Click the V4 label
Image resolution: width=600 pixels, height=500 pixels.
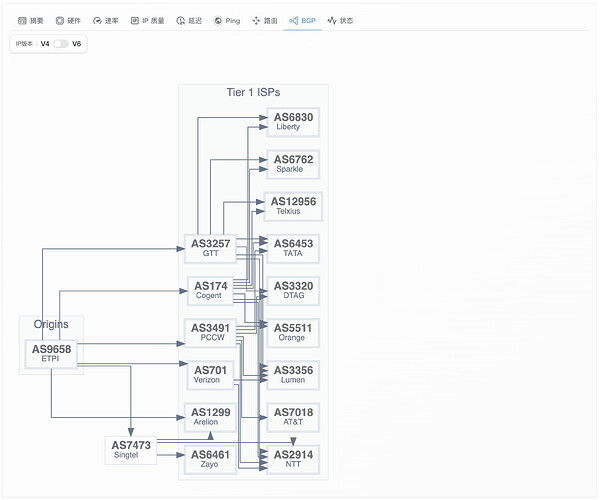(x=45, y=44)
